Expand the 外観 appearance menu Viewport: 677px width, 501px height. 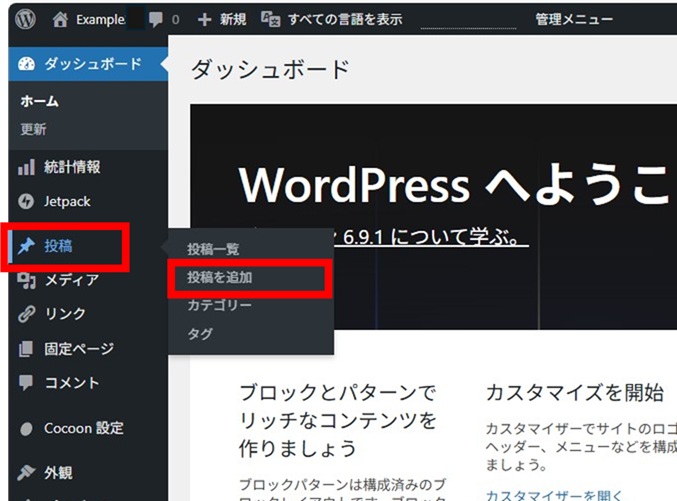58,472
